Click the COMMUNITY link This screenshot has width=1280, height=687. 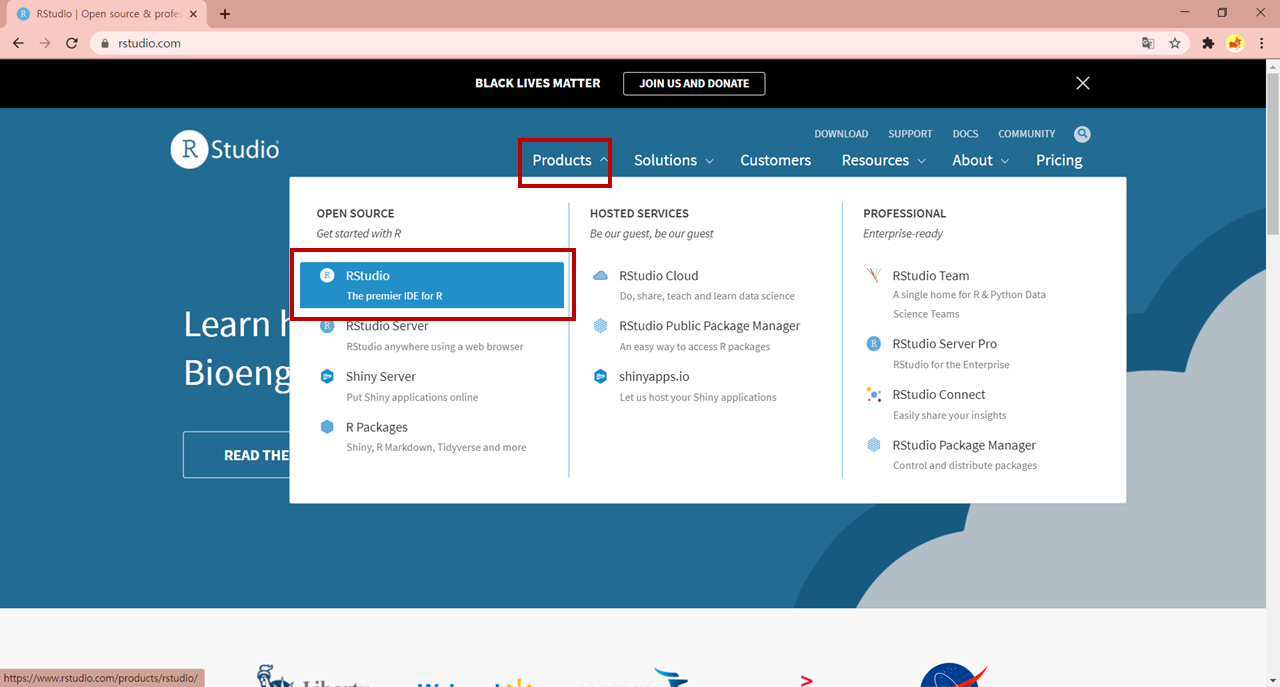pos(1026,134)
